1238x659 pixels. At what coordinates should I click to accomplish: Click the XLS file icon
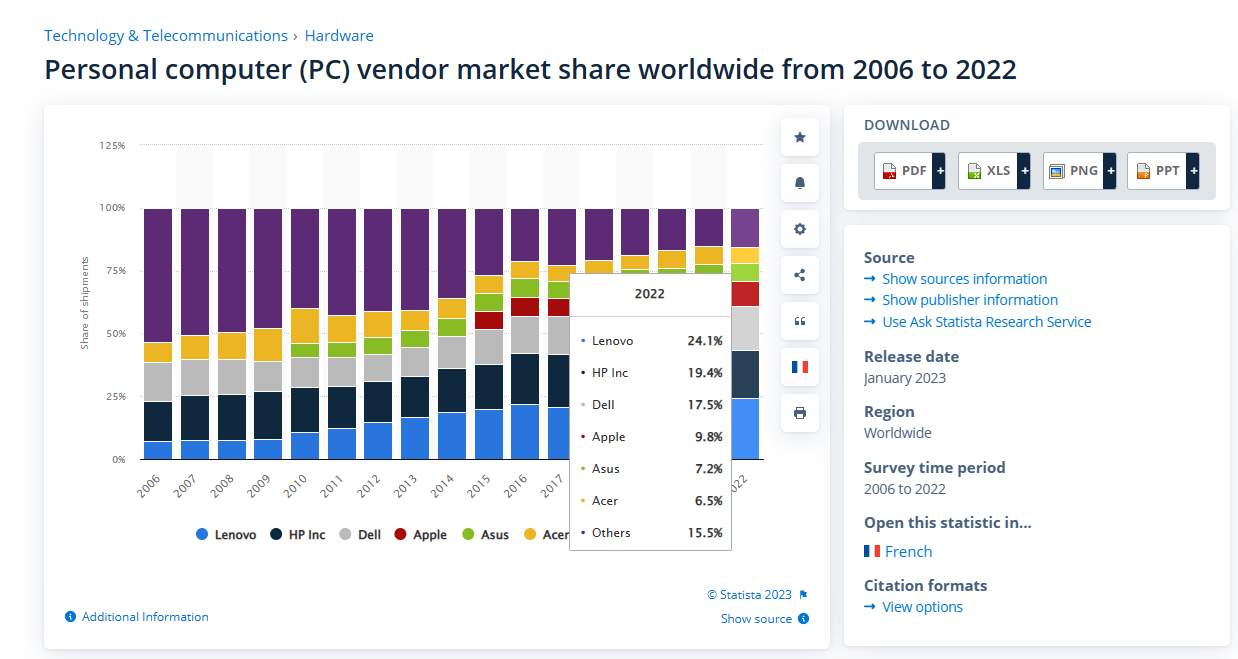[974, 171]
